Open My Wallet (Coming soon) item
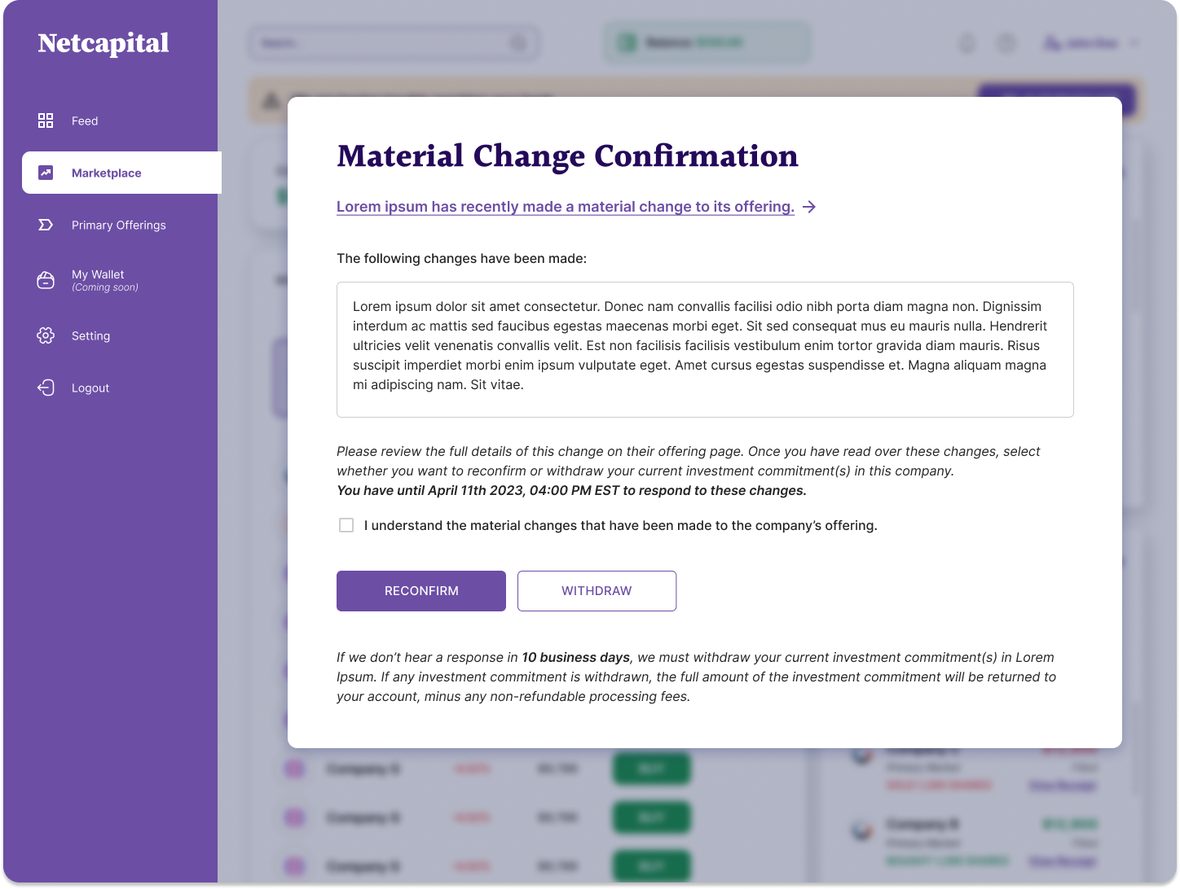Viewport: 1180px width, 889px height. click(x=105, y=280)
